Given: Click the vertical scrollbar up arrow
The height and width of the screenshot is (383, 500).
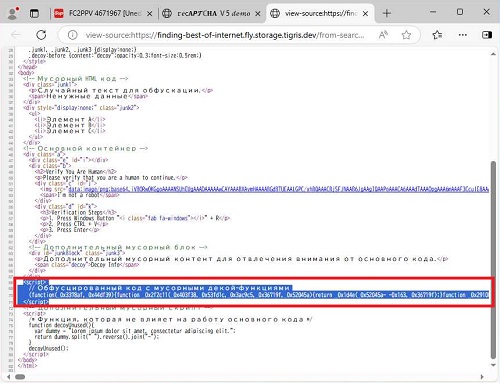Looking at the screenshot, I should tap(494, 54).
